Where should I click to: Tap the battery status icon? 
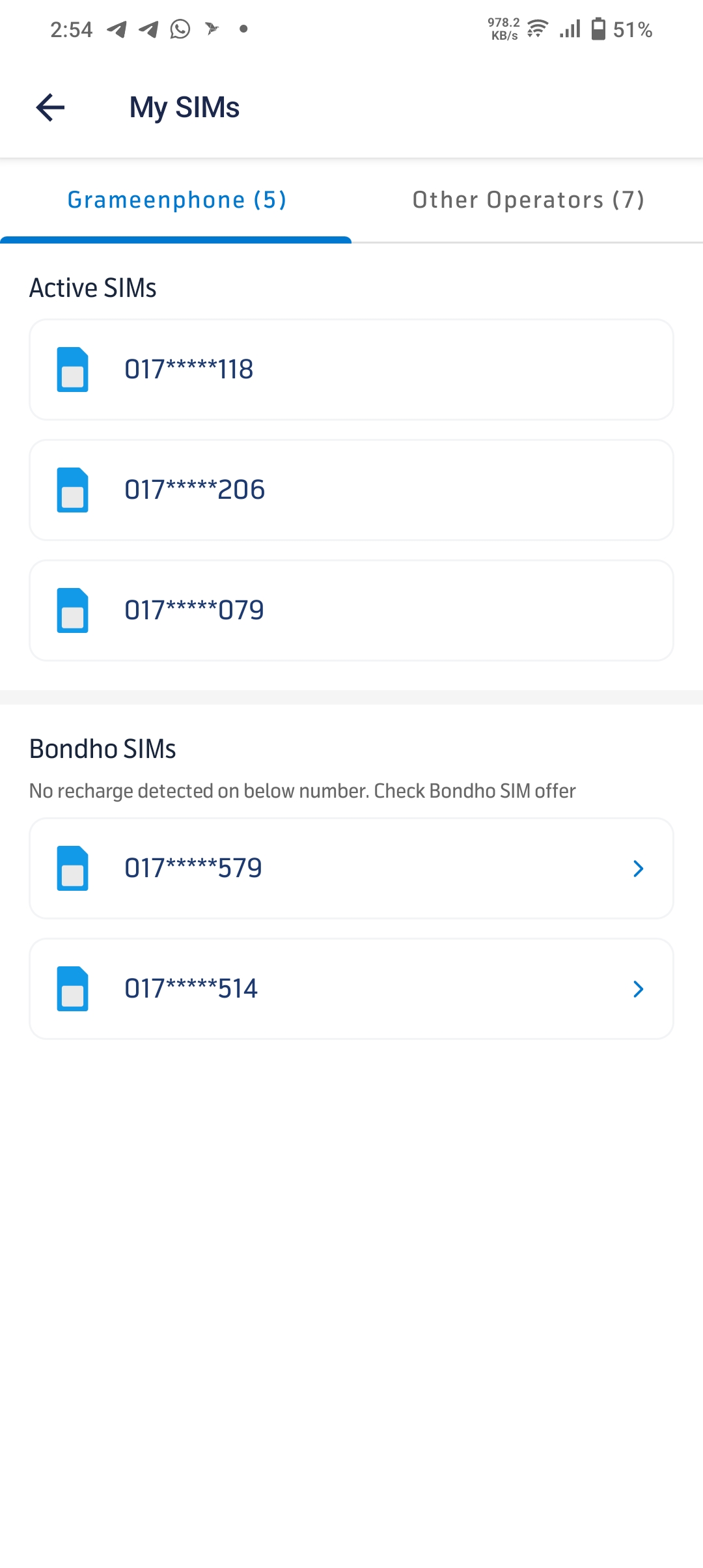click(598, 29)
